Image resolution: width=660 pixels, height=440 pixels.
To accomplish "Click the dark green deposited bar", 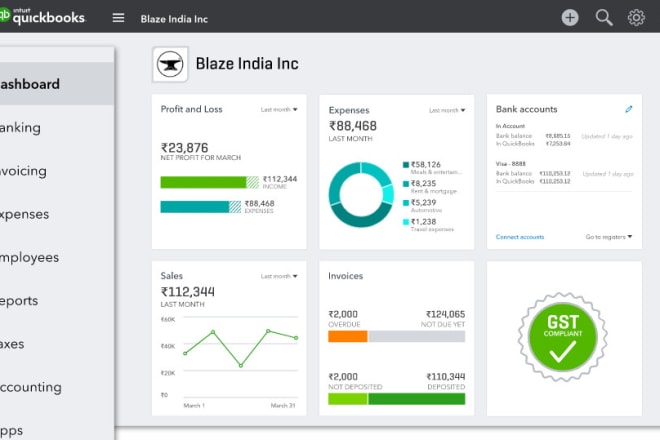I will pyautogui.click(x=417, y=399).
